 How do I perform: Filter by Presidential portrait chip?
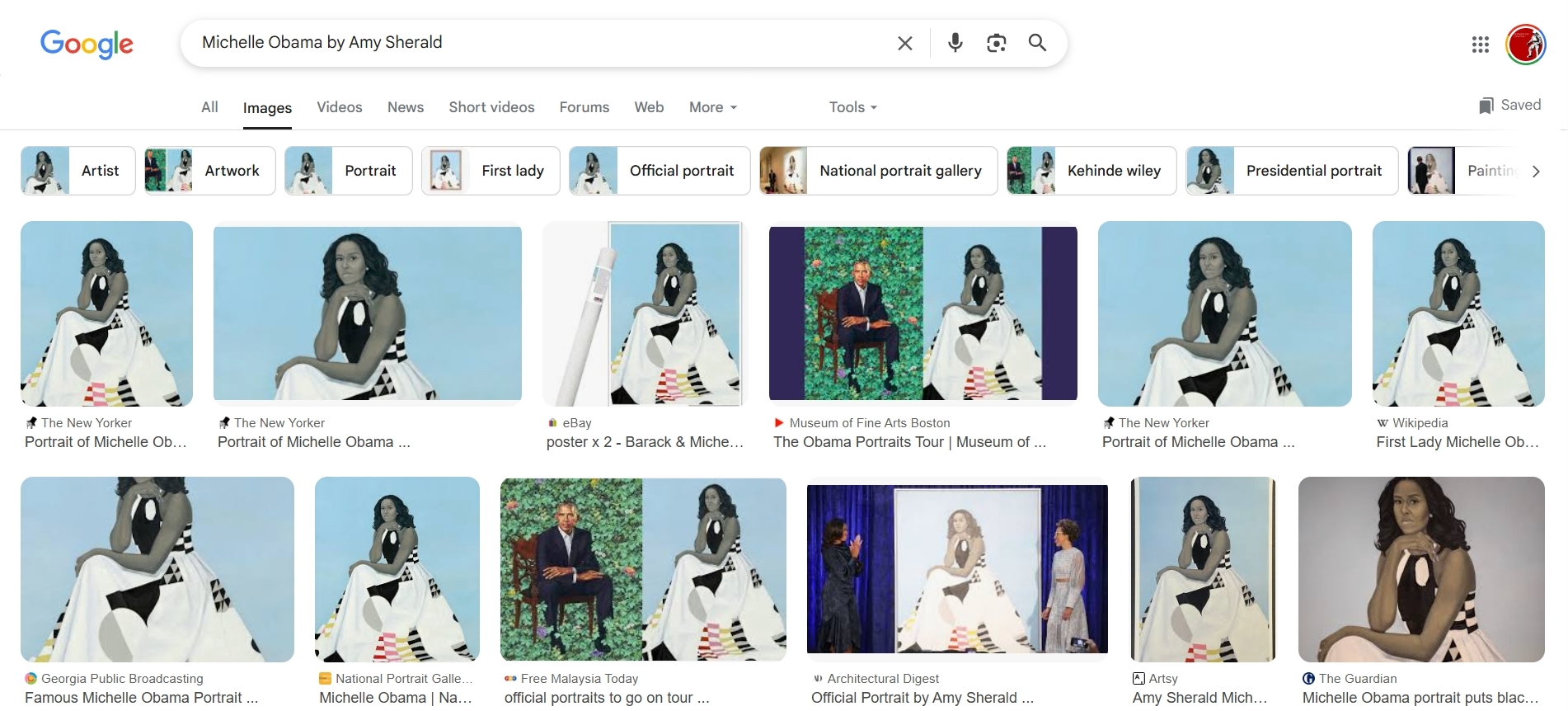coord(1292,171)
